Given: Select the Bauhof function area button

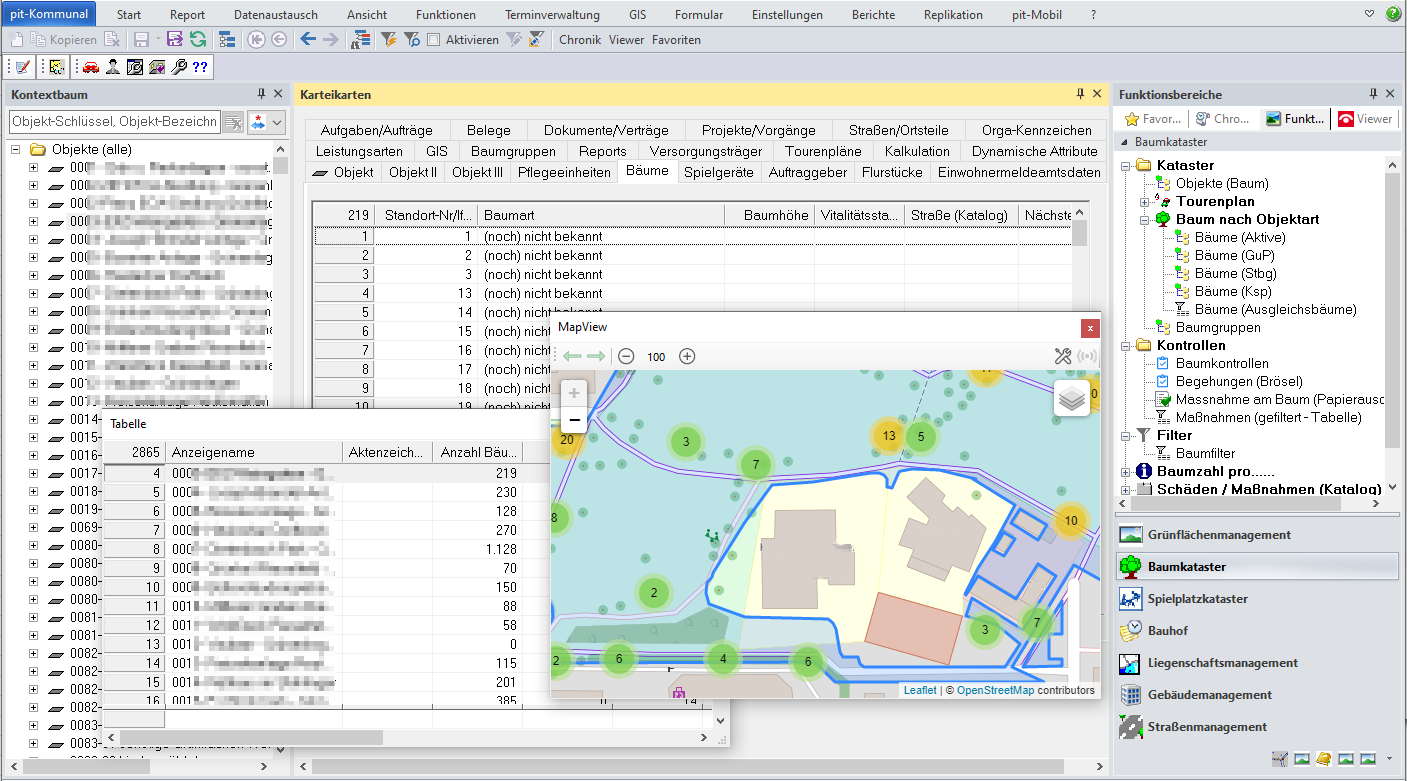Looking at the screenshot, I should click(x=1168, y=631).
